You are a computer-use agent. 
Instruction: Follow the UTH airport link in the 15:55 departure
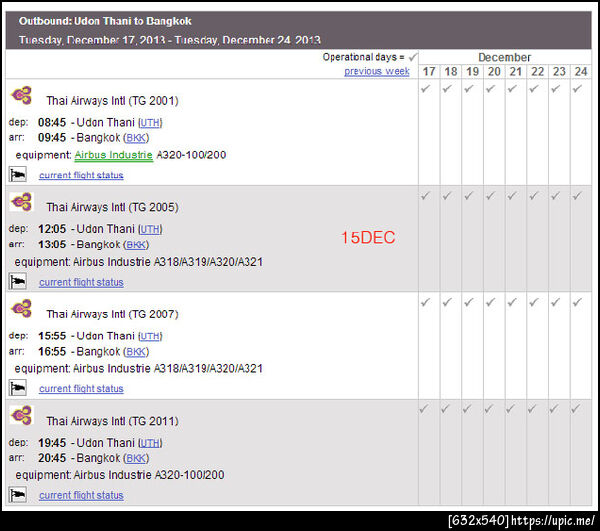tap(150, 336)
